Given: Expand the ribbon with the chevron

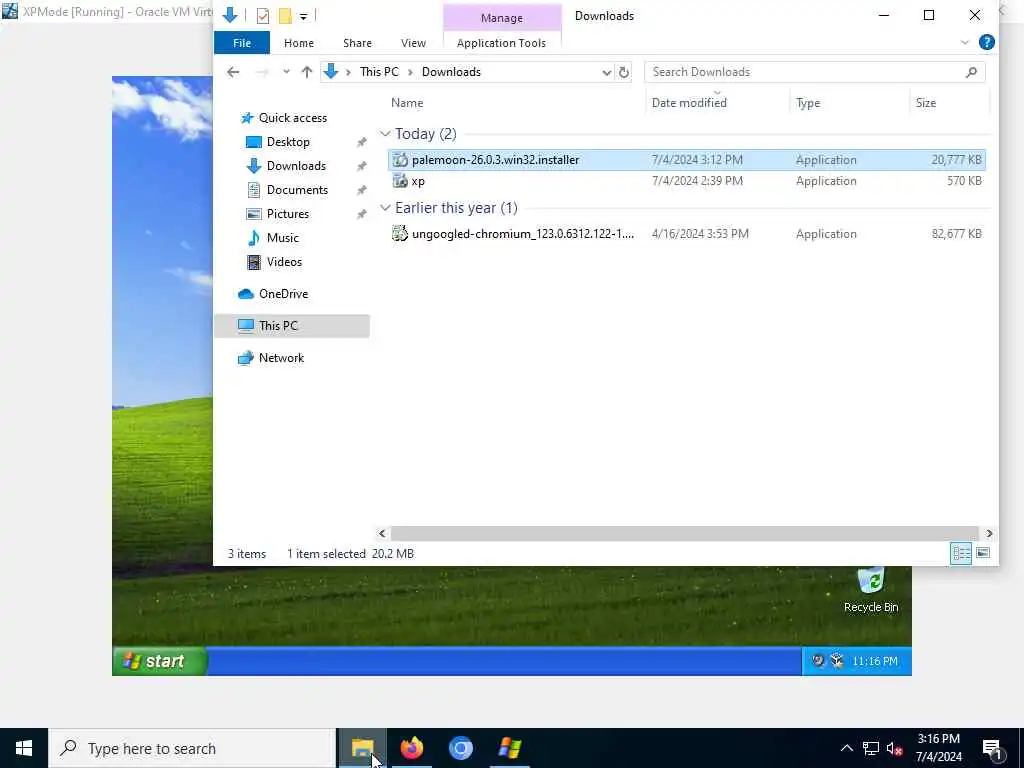Looking at the screenshot, I should (x=964, y=42).
